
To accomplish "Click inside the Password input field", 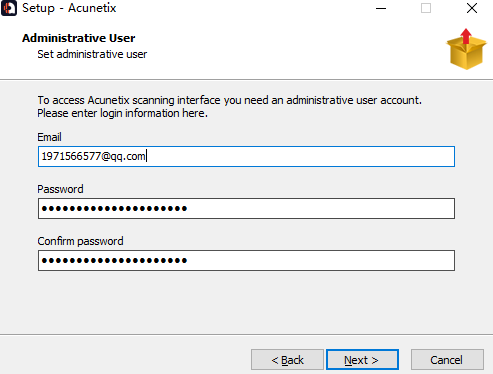I will 246,208.
